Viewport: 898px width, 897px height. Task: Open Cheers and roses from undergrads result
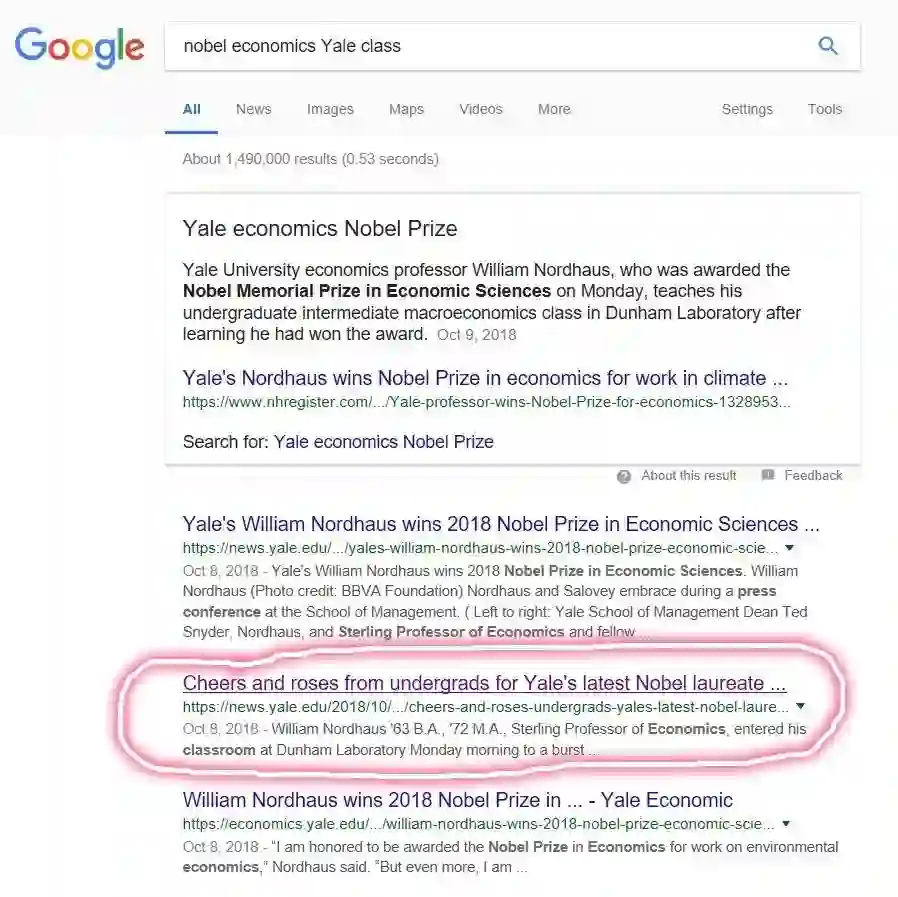pyautogui.click(x=484, y=684)
